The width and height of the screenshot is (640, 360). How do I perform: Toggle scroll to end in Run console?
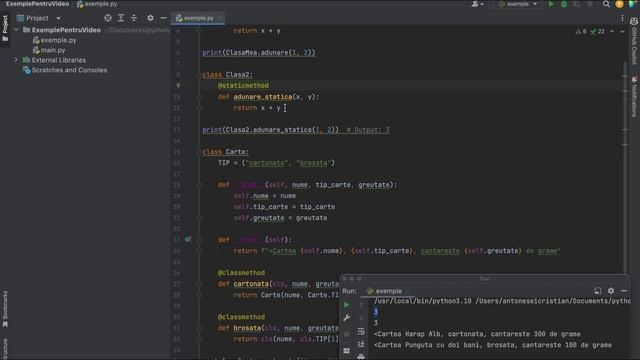coord(361,344)
